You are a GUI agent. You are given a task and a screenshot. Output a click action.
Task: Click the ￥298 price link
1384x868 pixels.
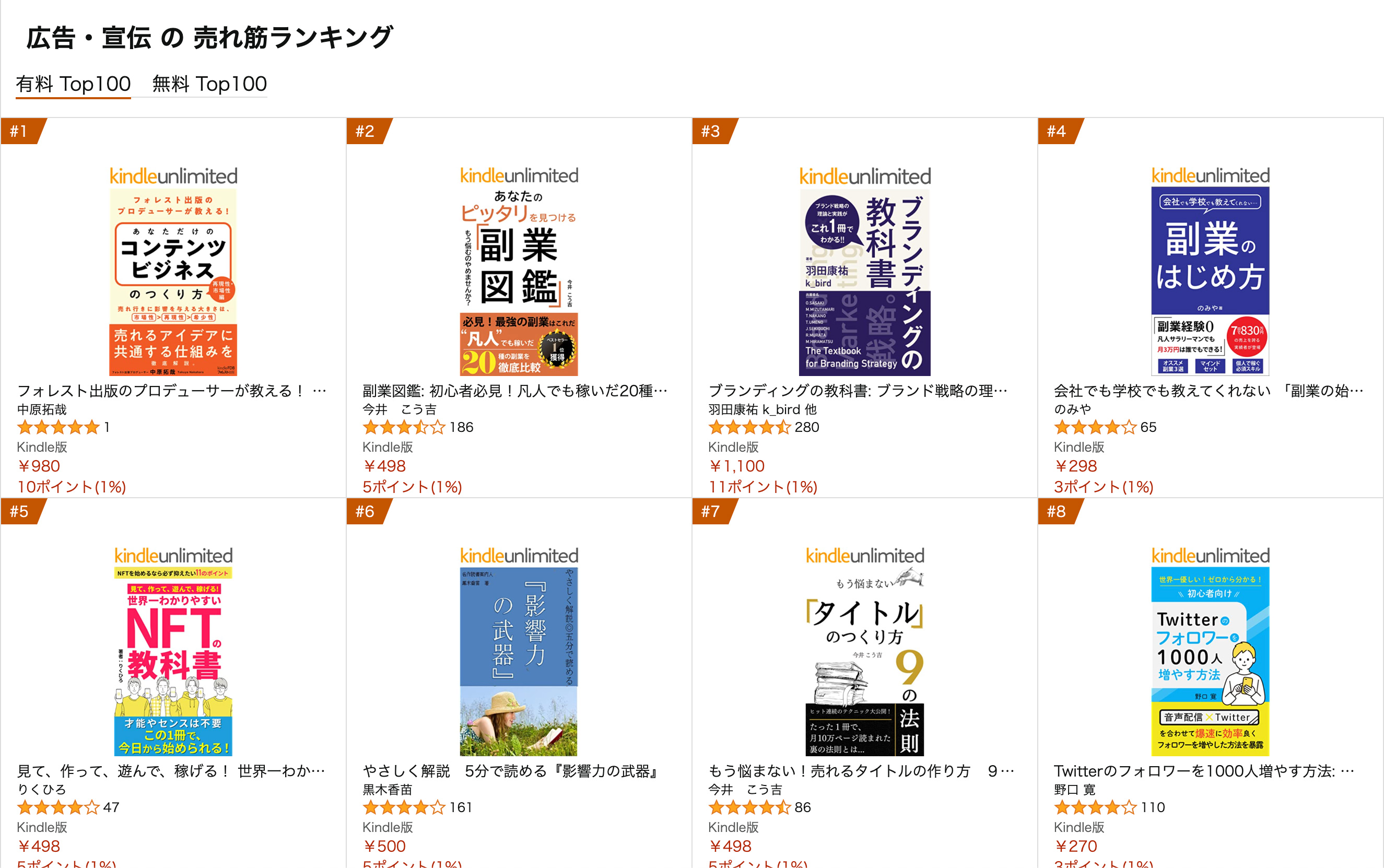coord(1075,466)
